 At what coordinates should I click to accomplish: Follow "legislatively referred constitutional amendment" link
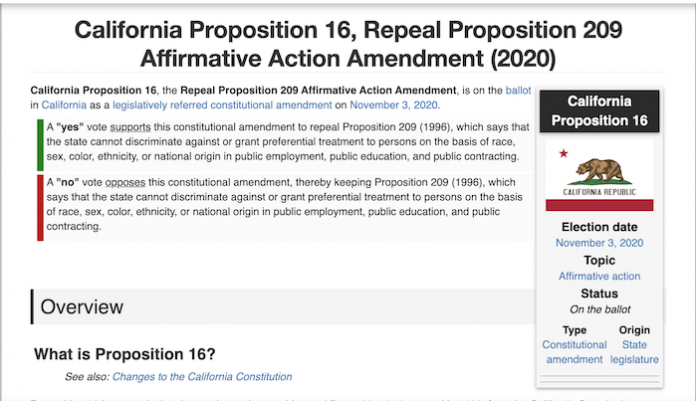coord(222,105)
